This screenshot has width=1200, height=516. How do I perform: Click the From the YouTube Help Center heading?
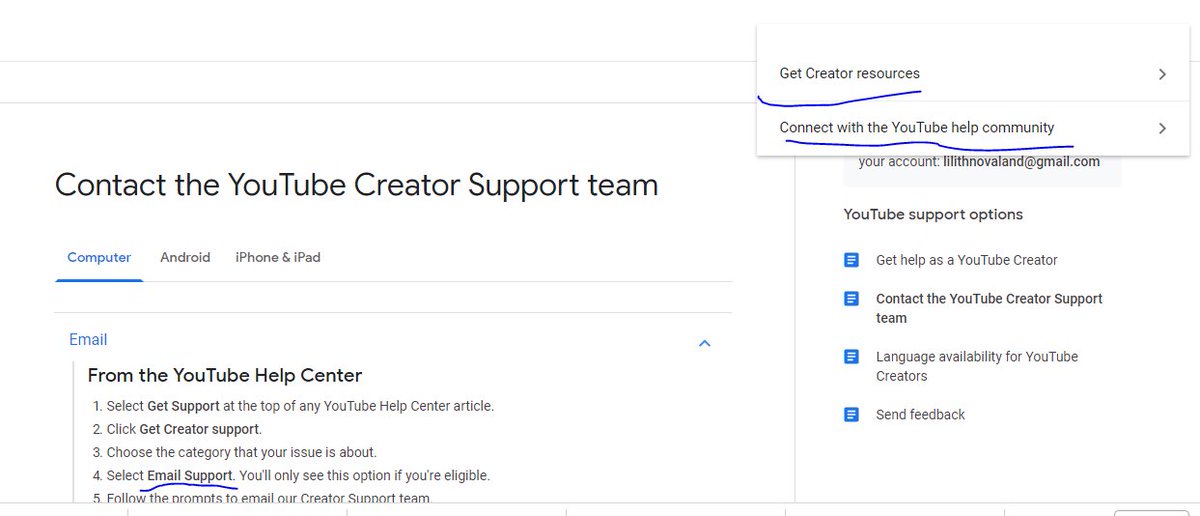(224, 376)
